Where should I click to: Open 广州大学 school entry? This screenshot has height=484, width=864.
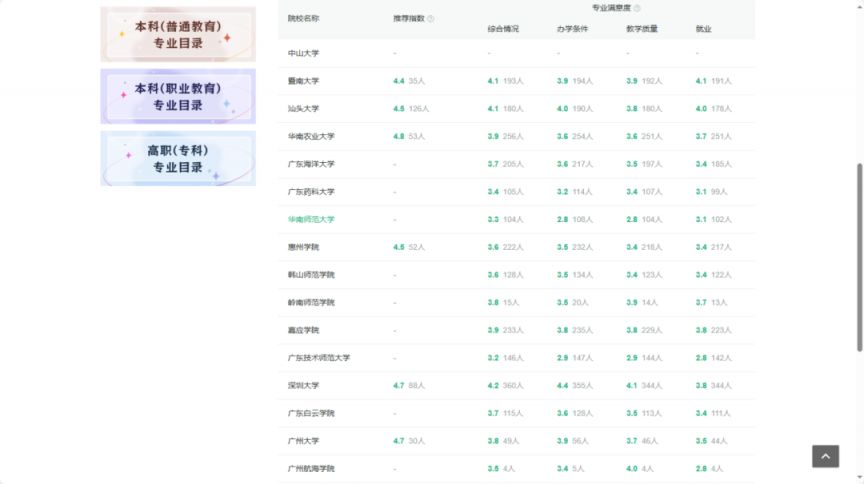[303, 441]
